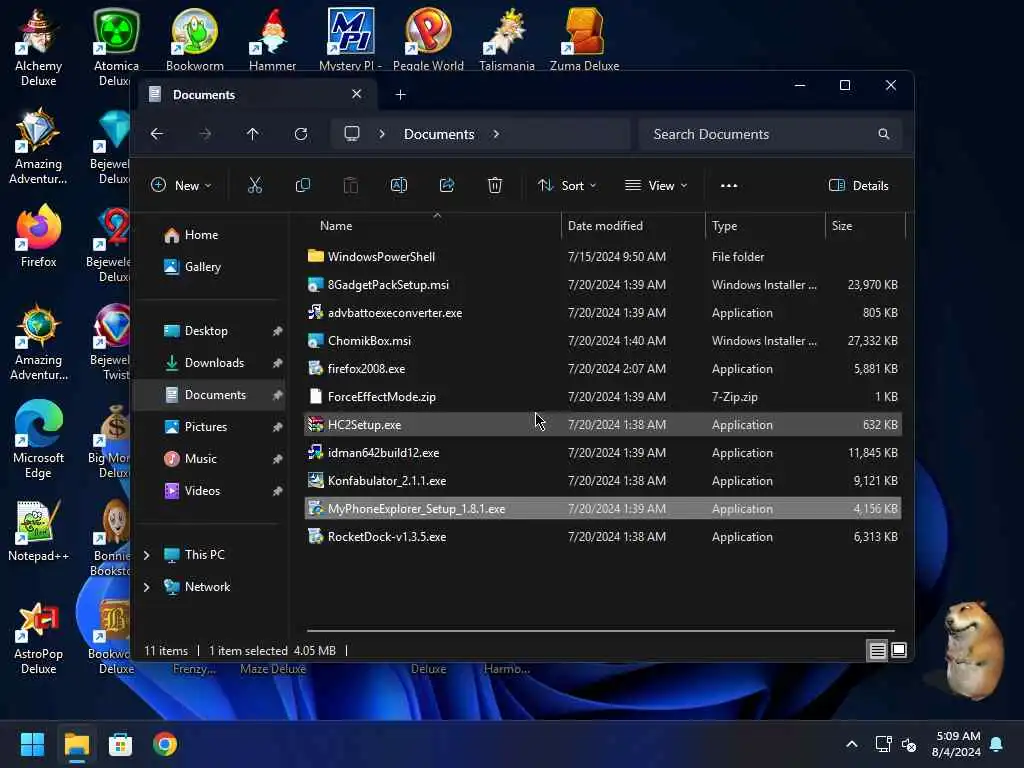Open Pictures in navigation pane
The height and width of the screenshot is (768, 1024).
click(206, 427)
